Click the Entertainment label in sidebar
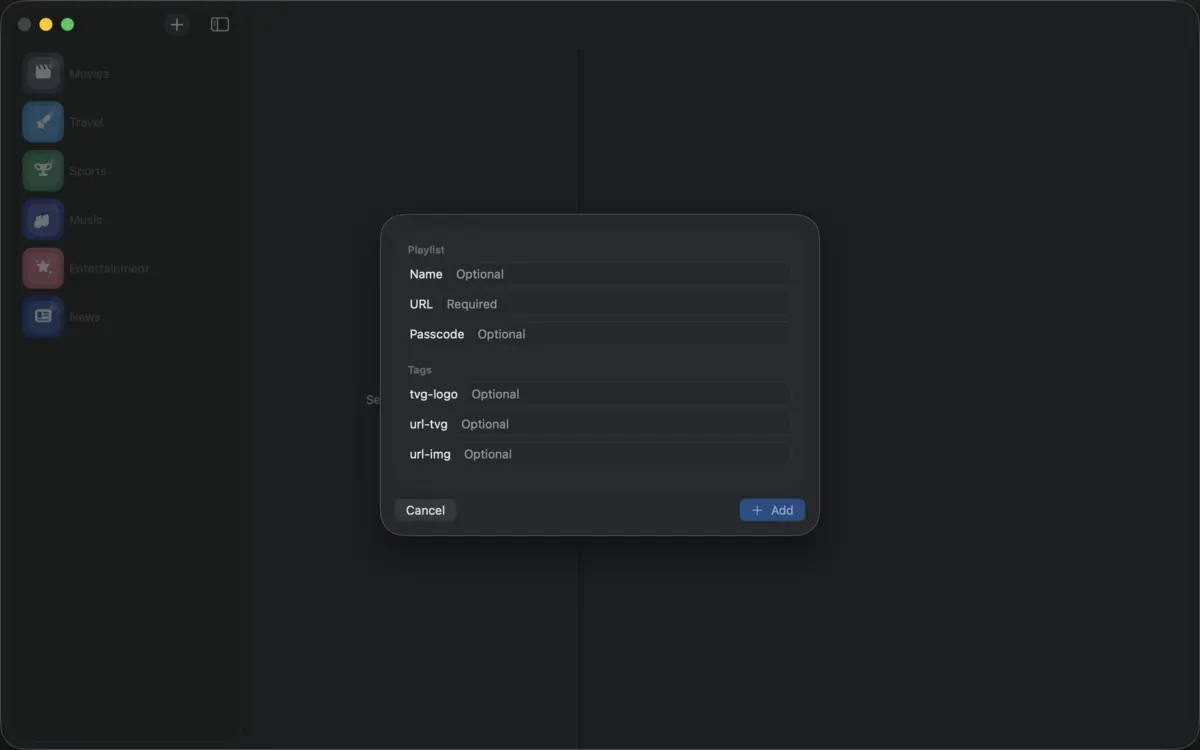Image resolution: width=1200 pixels, height=750 pixels. click(x=108, y=268)
